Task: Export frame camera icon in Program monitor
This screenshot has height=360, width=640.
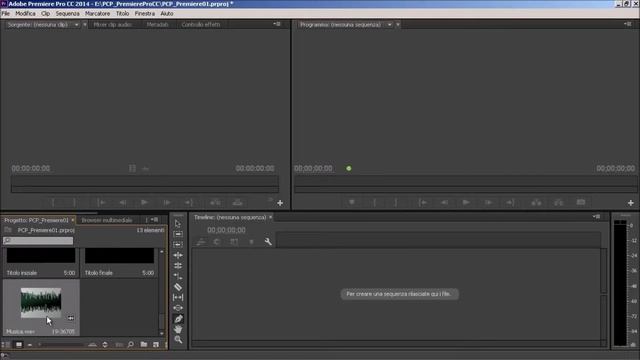Action: pos(581,202)
